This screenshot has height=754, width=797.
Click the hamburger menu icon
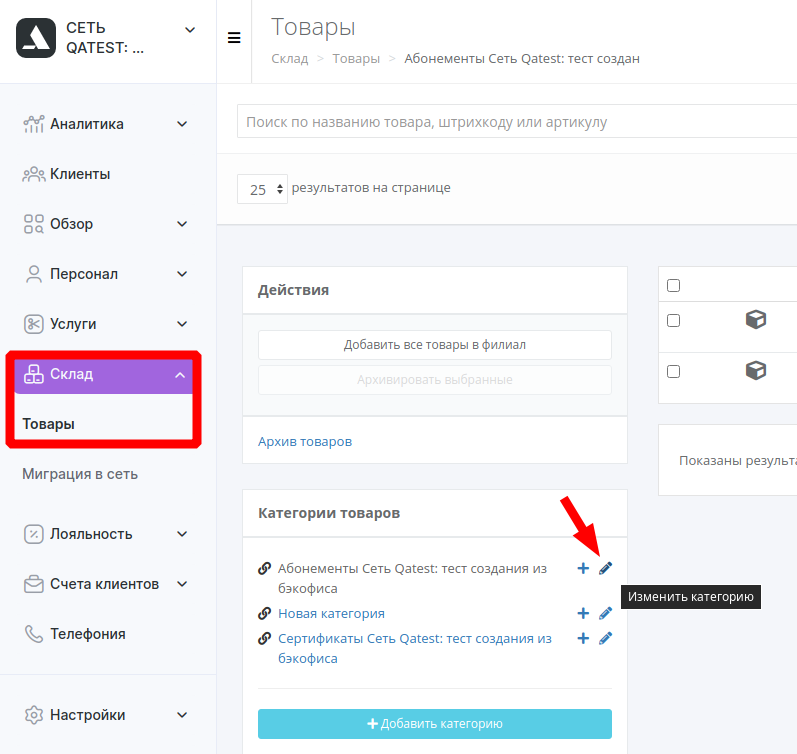point(234,38)
